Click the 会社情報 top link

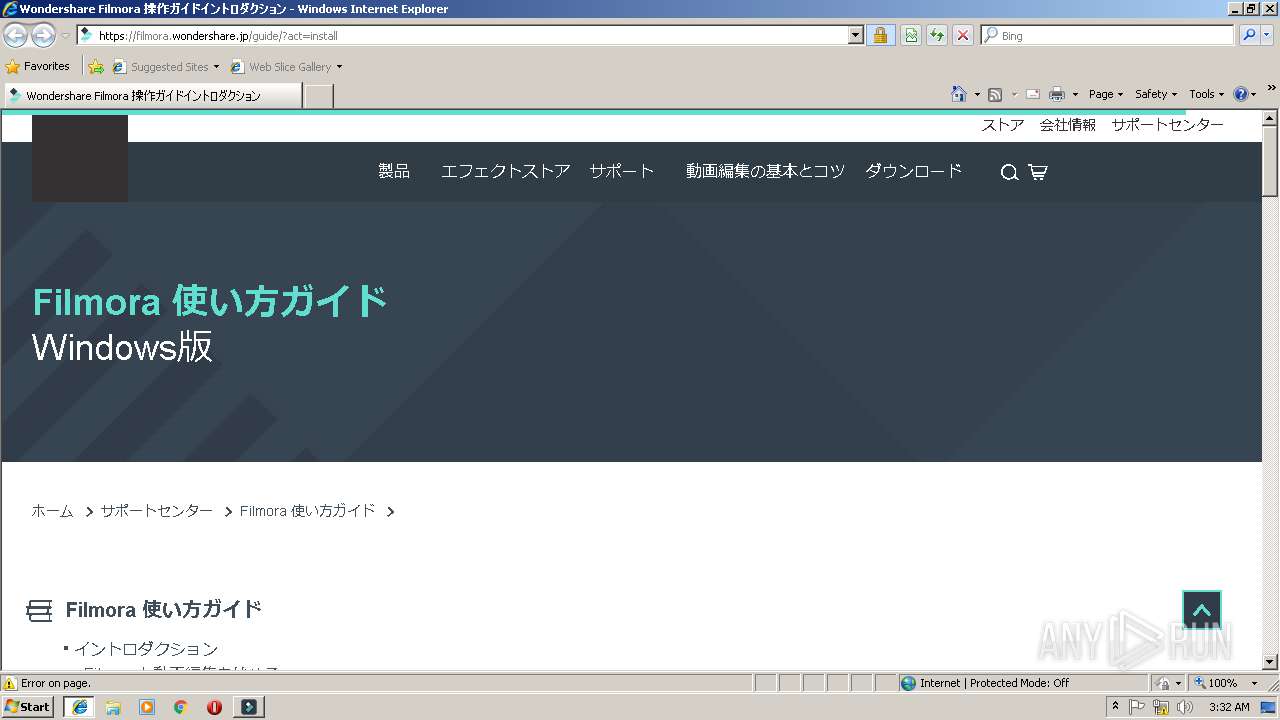tap(1067, 125)
